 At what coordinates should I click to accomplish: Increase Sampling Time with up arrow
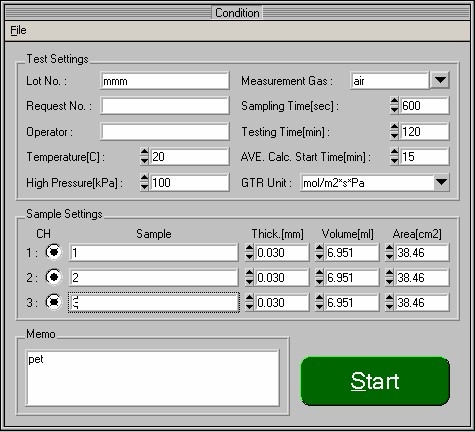tap(394, 101)
